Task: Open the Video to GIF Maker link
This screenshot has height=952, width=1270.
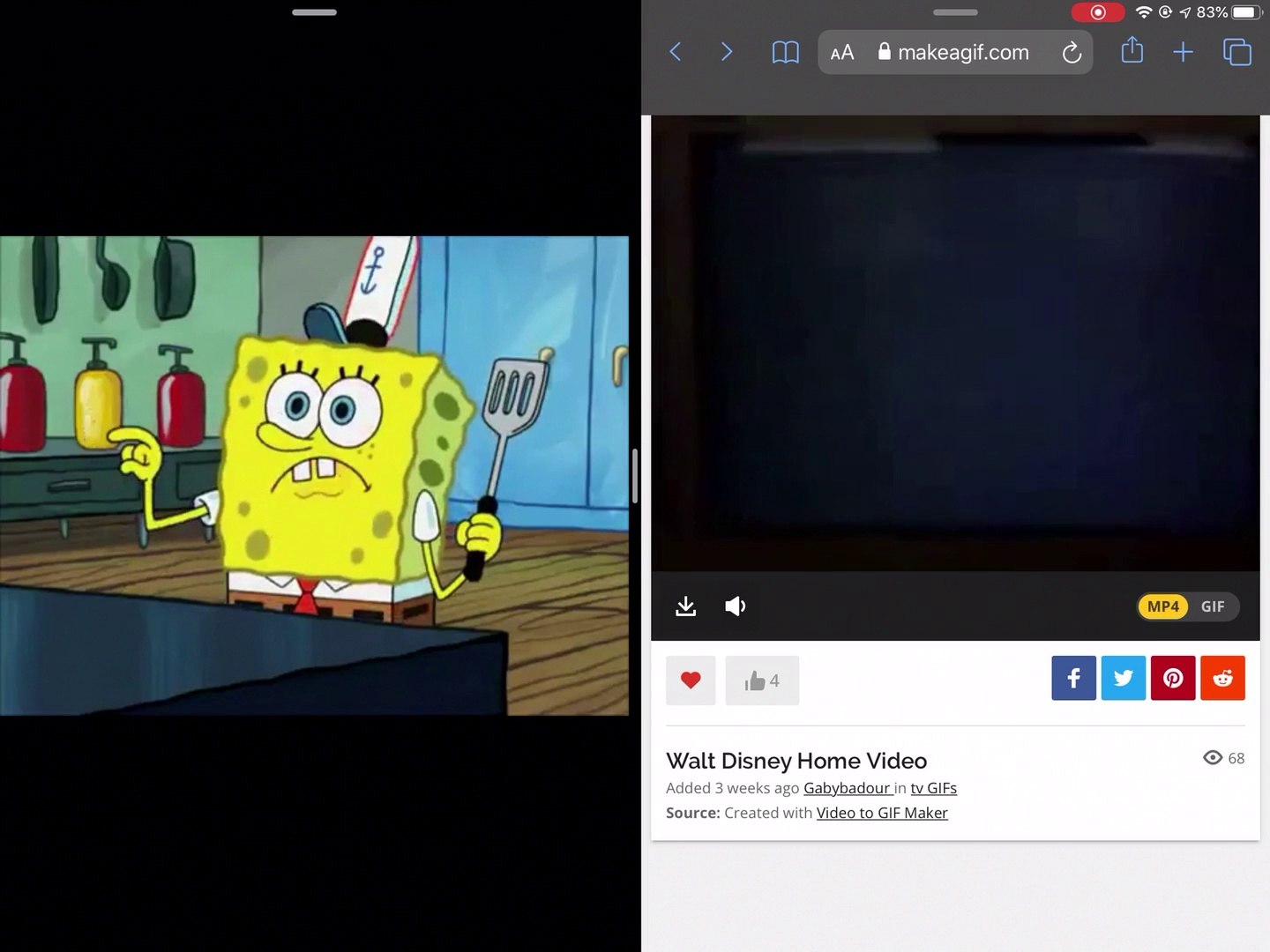Action: (x=882, y=813)
